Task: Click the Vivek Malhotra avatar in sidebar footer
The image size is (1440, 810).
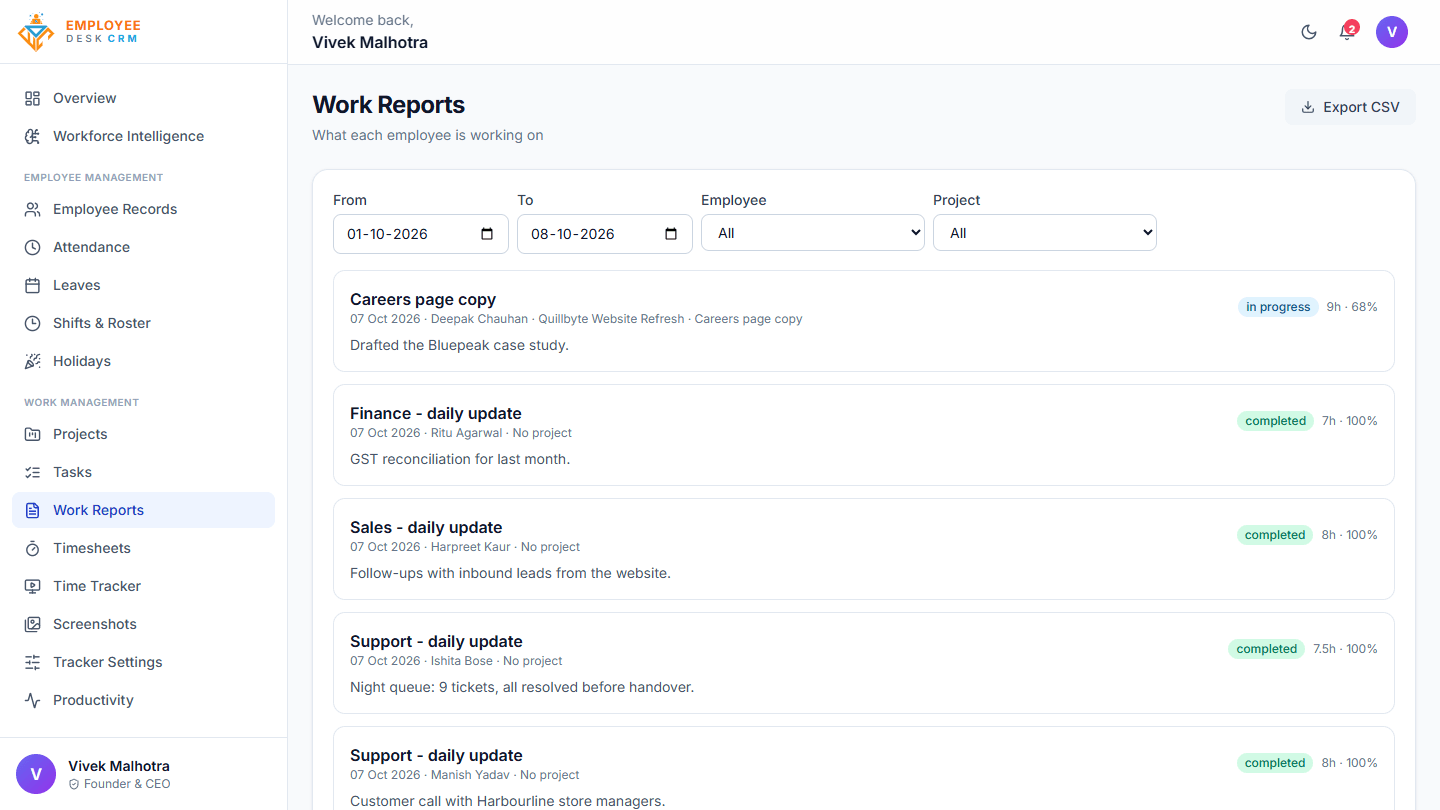Action: point(36,774)
